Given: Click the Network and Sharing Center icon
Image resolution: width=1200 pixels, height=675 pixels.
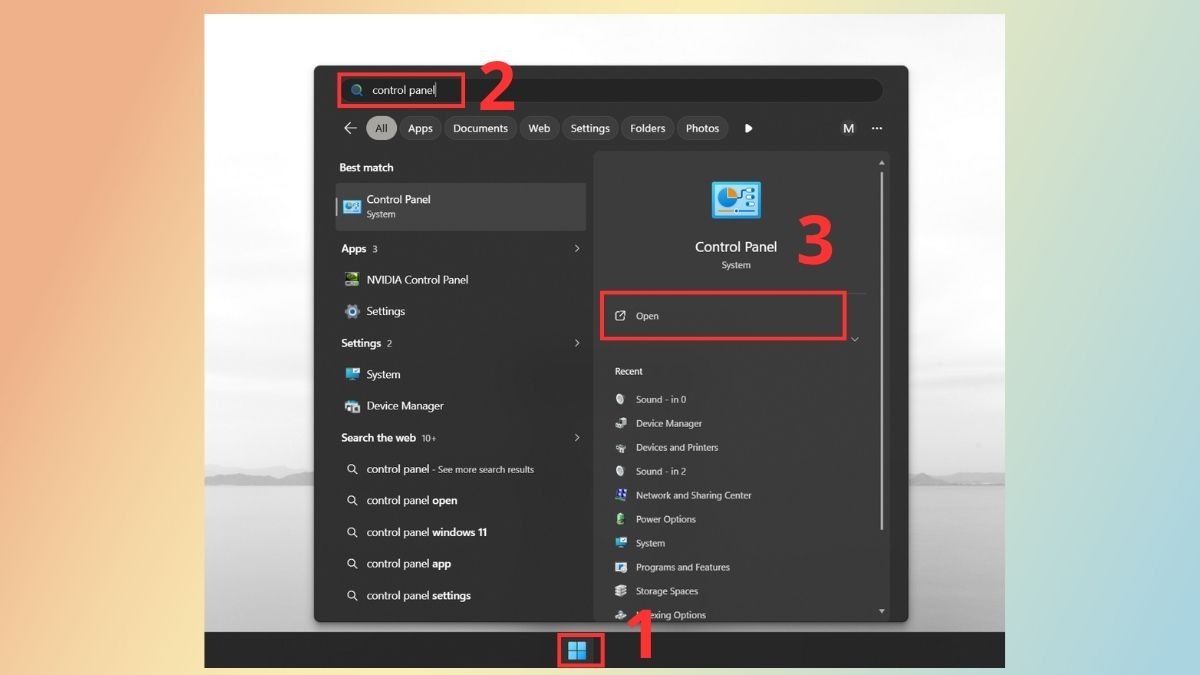Looking at the screenshot, I should point(620,495).
